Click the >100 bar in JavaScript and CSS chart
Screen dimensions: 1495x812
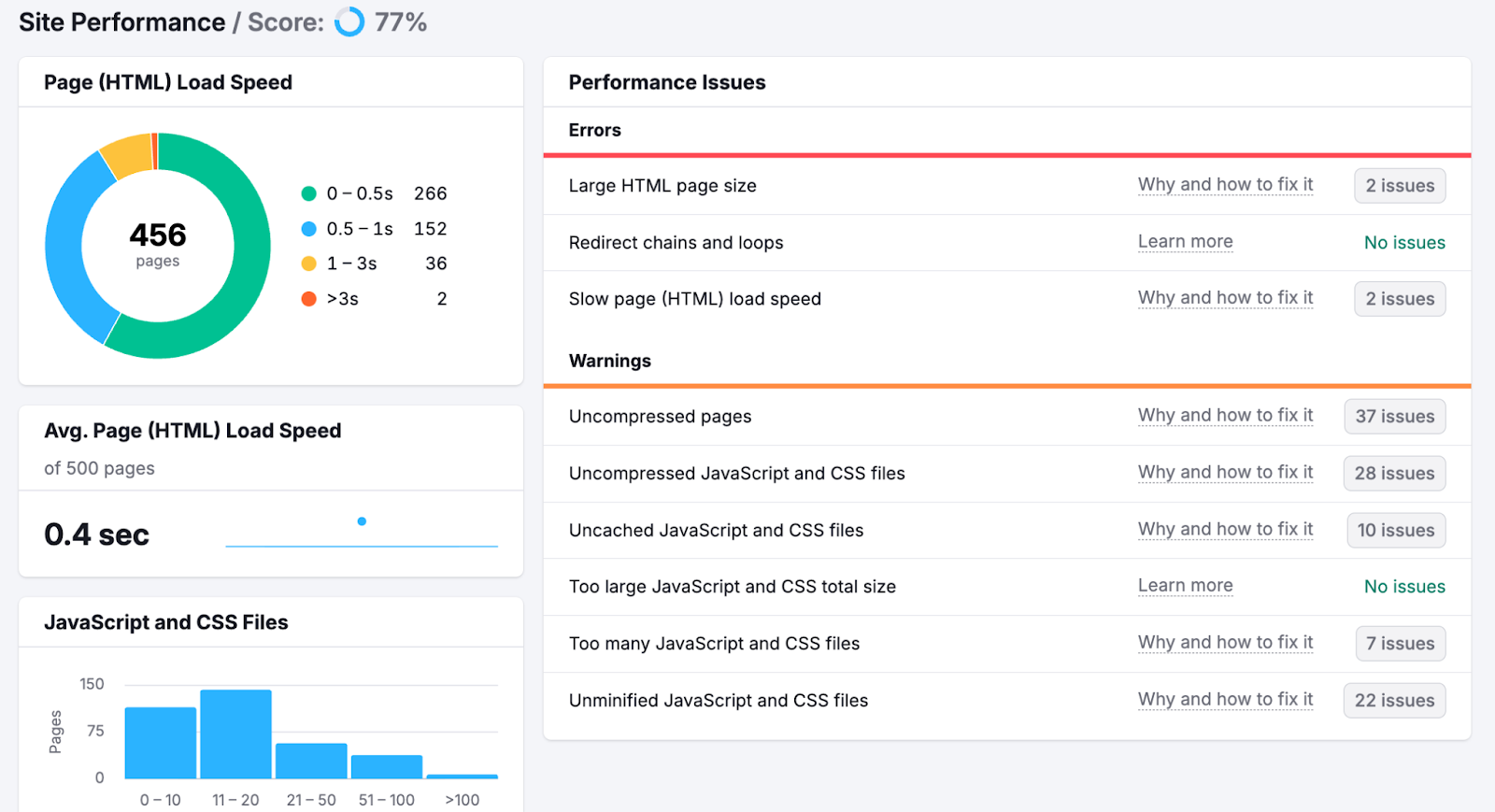(463, 775)
